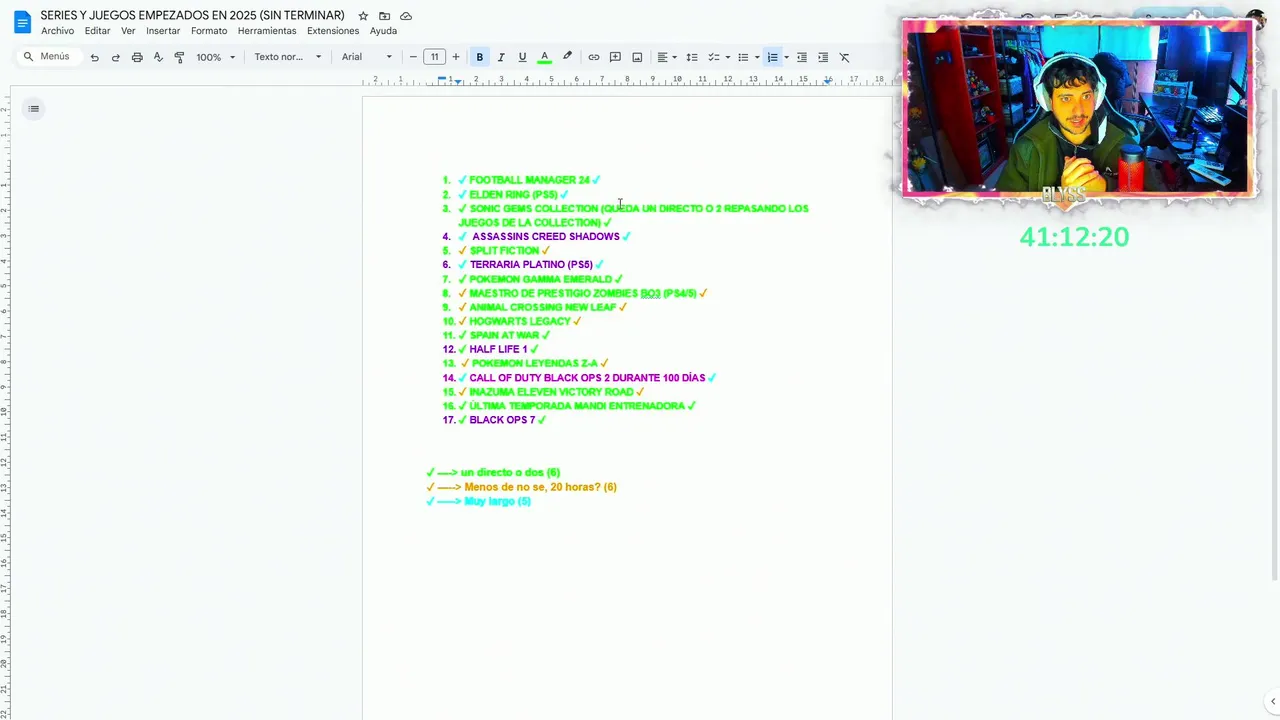Viewport: 1280px width, 720px height.
Task: Increase the font size
Action: (456, 57)
